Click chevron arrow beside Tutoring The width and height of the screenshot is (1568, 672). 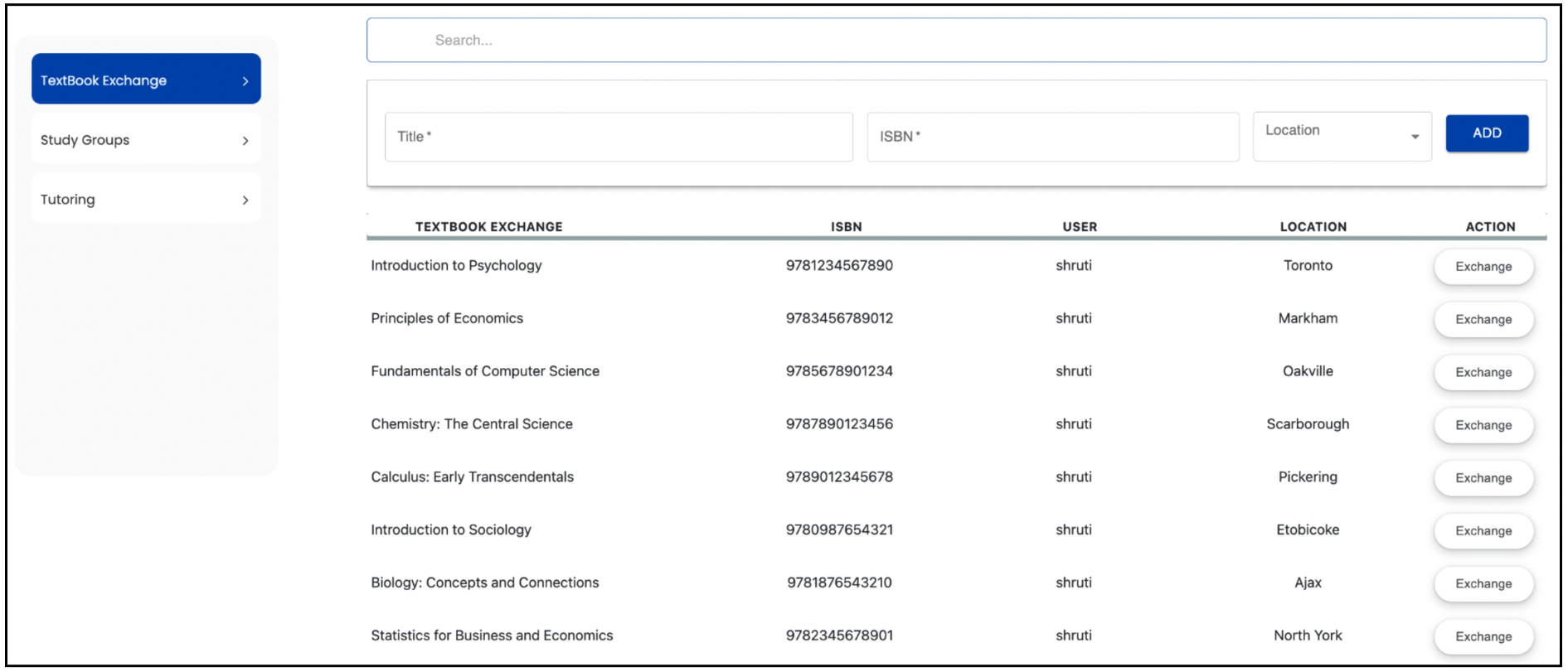(245, 201)
